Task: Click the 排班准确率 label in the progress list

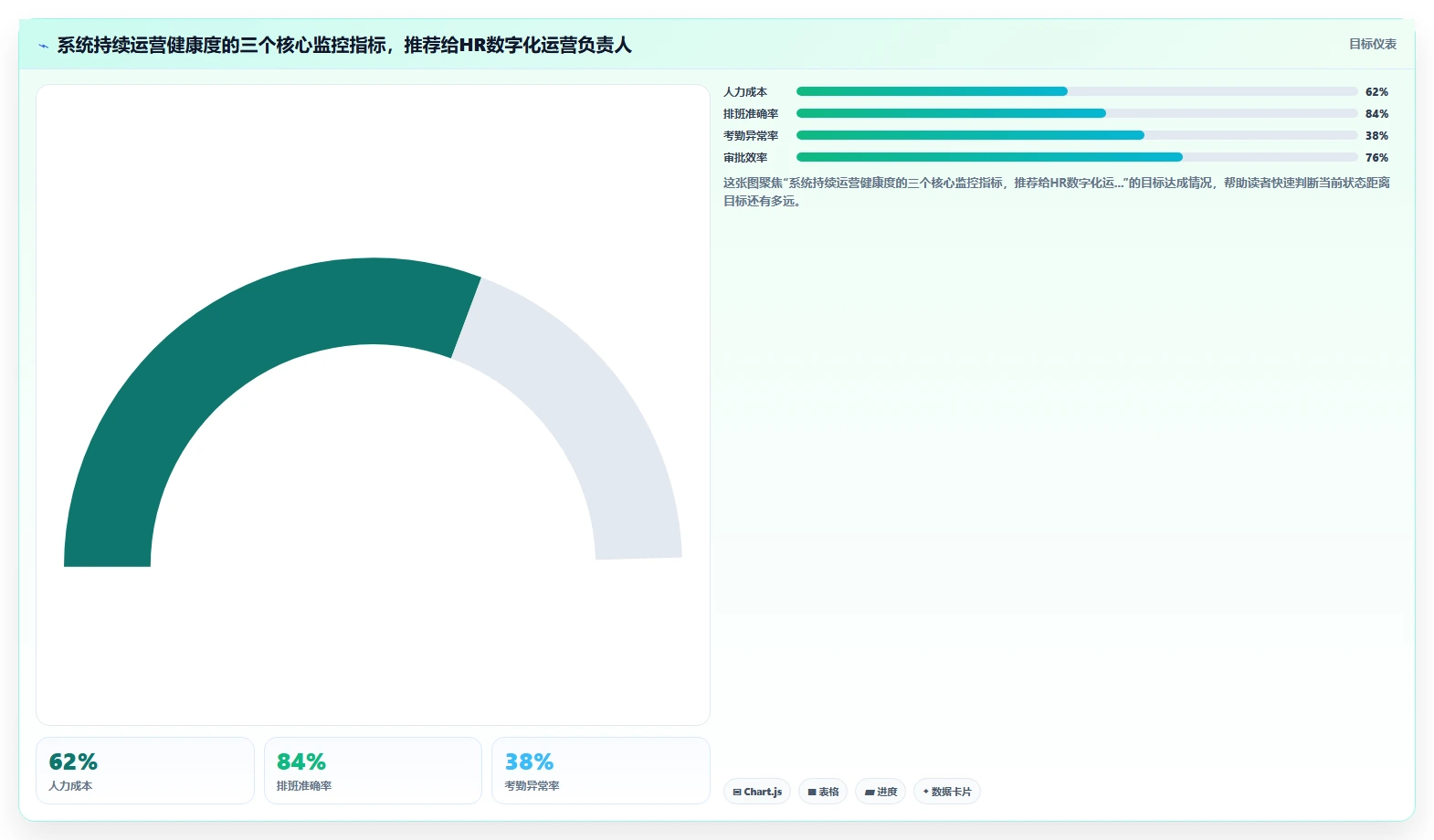Action: pos(751,113)
